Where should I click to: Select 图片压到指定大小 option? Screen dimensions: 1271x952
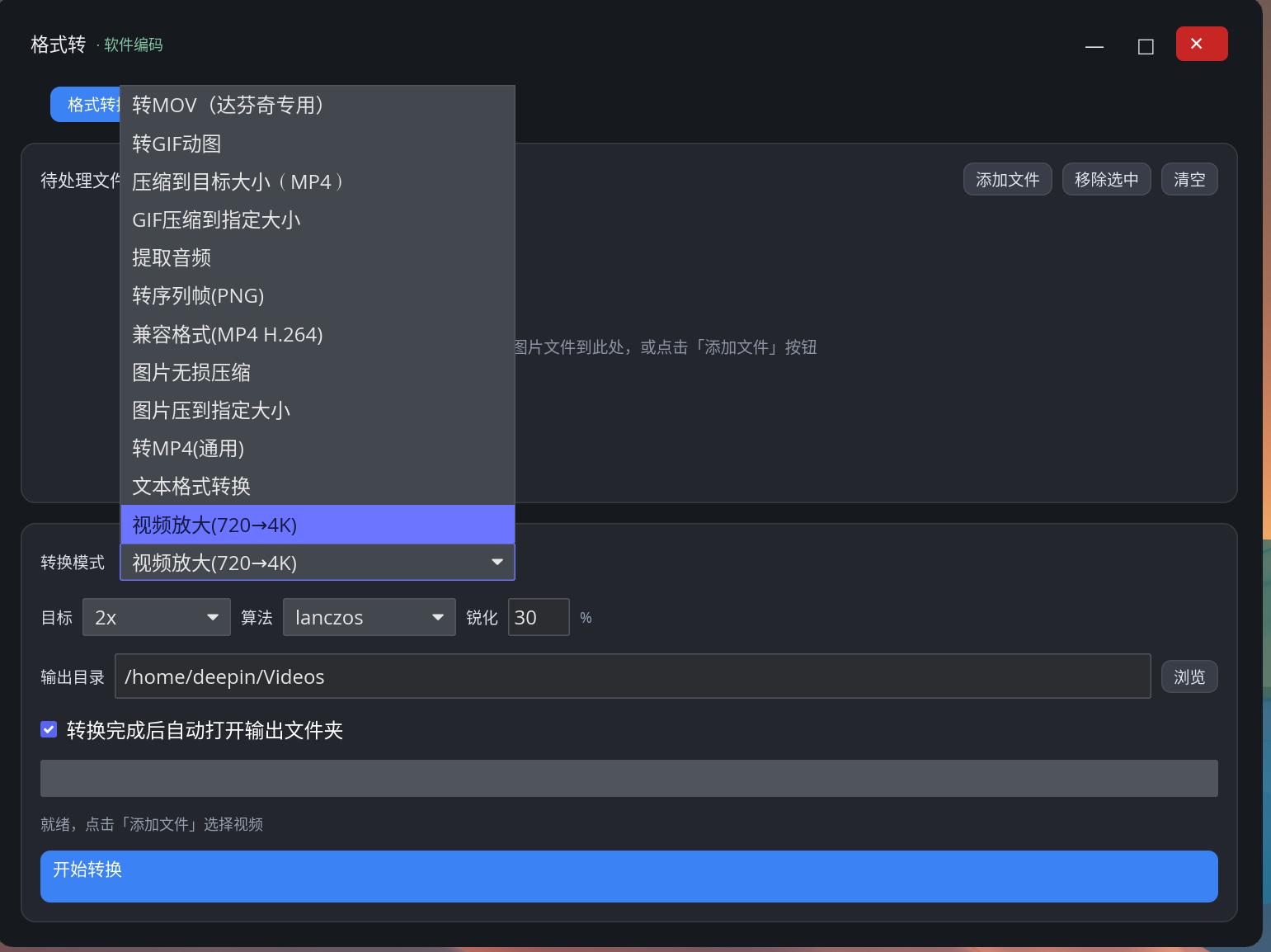[x=318, y=410]
